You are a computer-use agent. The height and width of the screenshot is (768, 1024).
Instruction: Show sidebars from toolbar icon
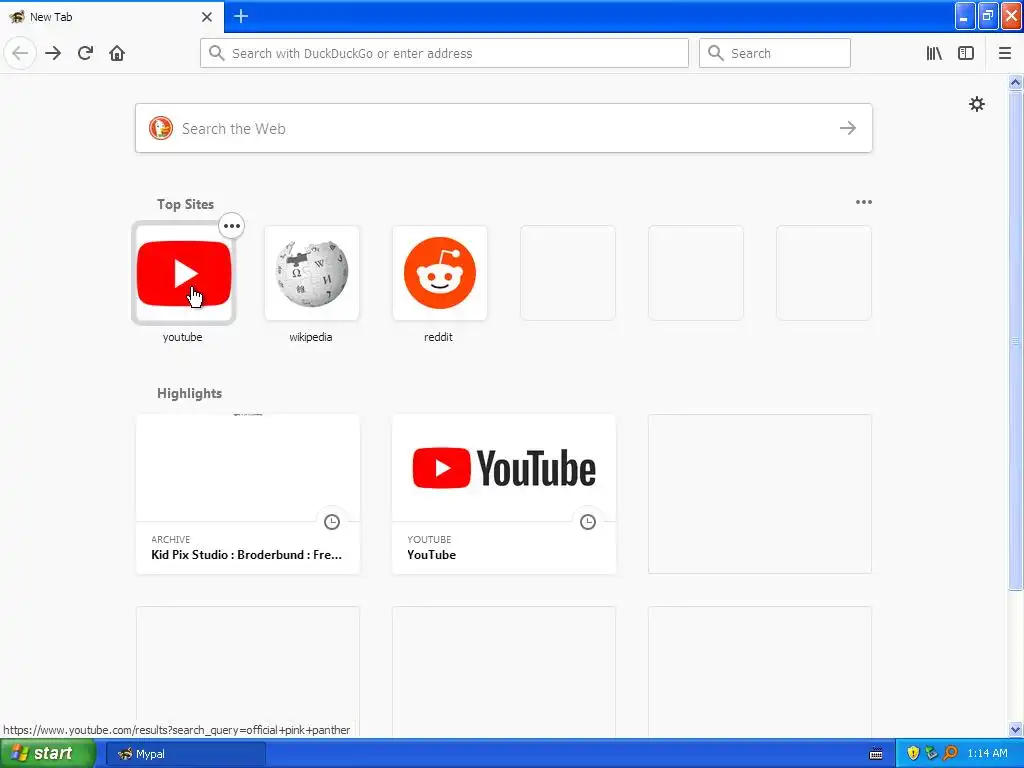pyautogui.click(x=966, y=53)
